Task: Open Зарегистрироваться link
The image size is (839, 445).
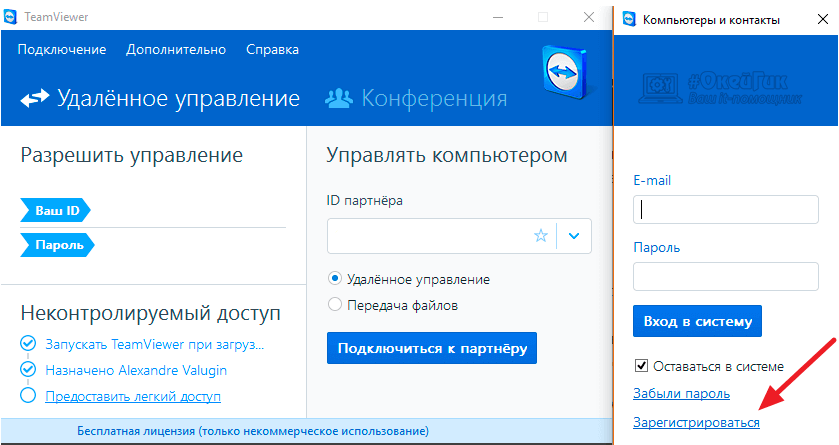Action: [x=696, y=423]
